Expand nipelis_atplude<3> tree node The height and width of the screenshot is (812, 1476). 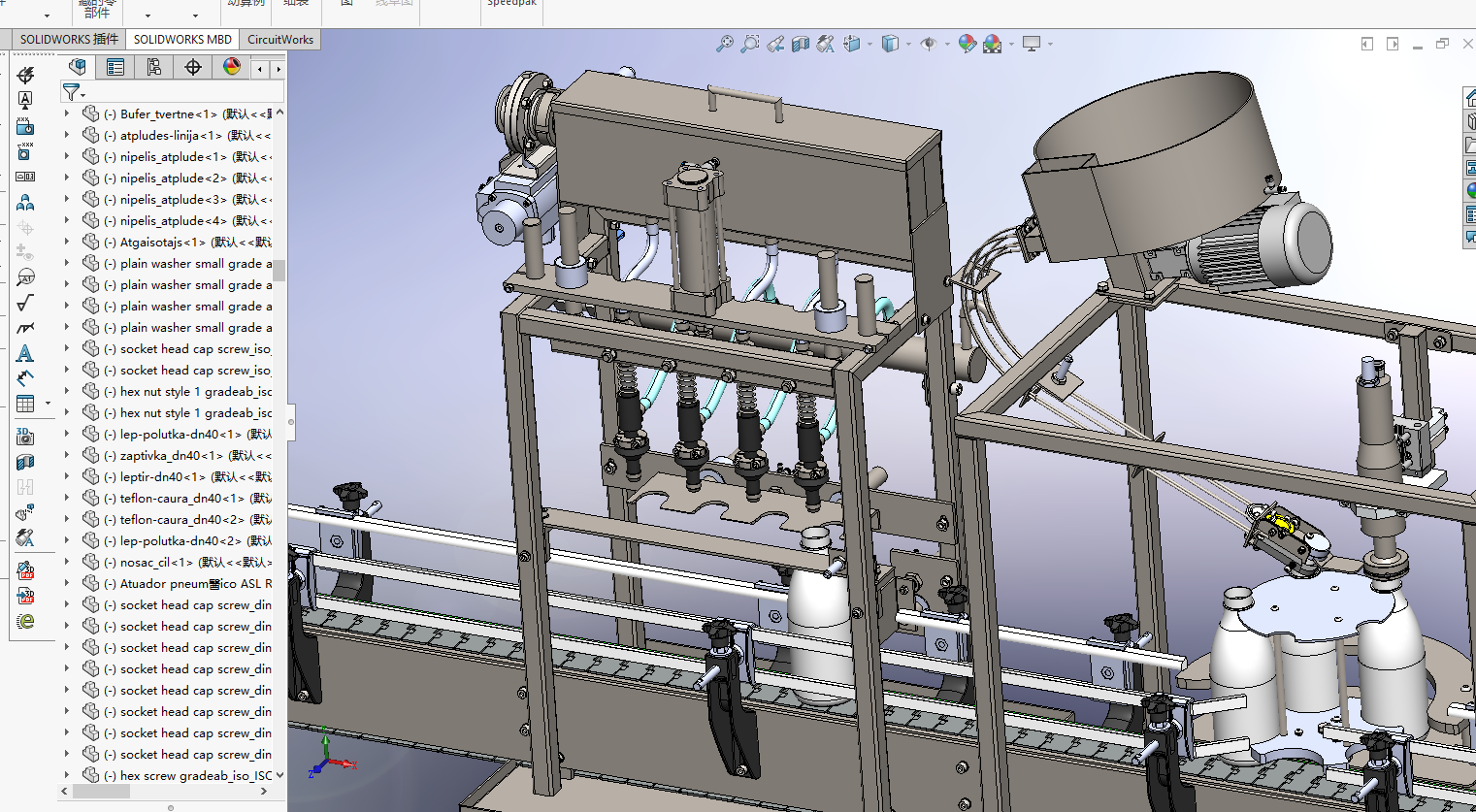(67, 199)
